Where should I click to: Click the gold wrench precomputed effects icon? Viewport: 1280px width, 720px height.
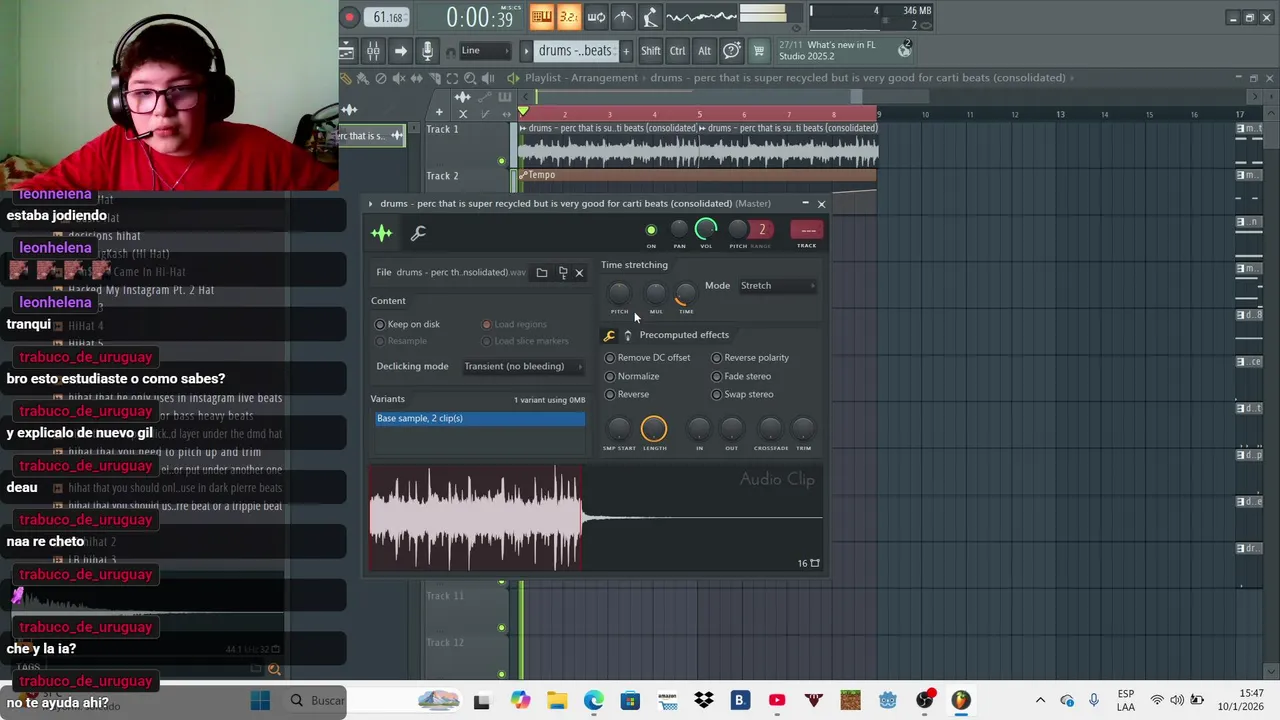click(x=609, y=336)
